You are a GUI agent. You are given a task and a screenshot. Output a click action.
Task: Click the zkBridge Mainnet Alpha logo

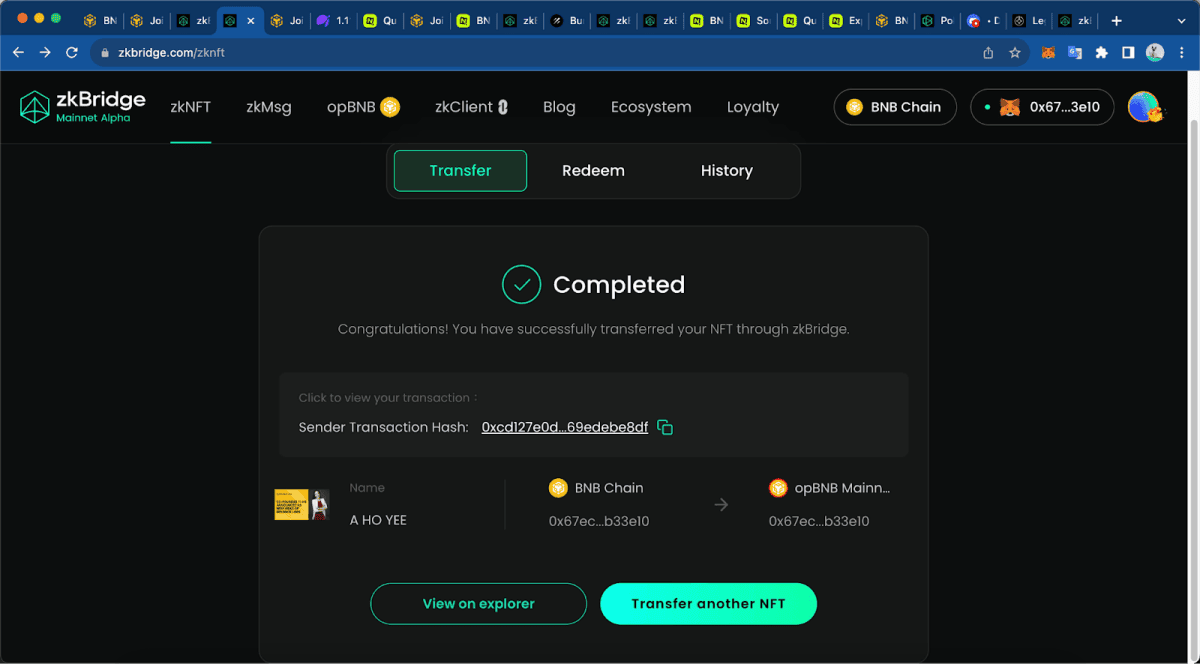pos(83,107)
